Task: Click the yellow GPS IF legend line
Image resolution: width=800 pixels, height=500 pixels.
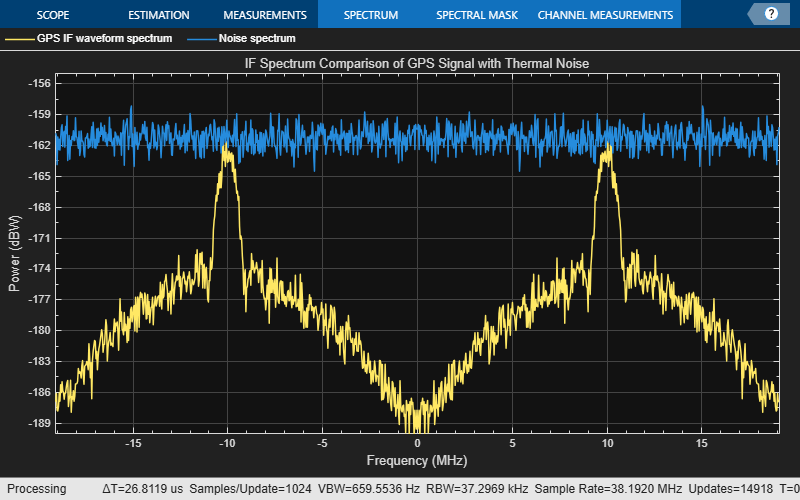Action: pyautogui.click(x=20, y=39)
